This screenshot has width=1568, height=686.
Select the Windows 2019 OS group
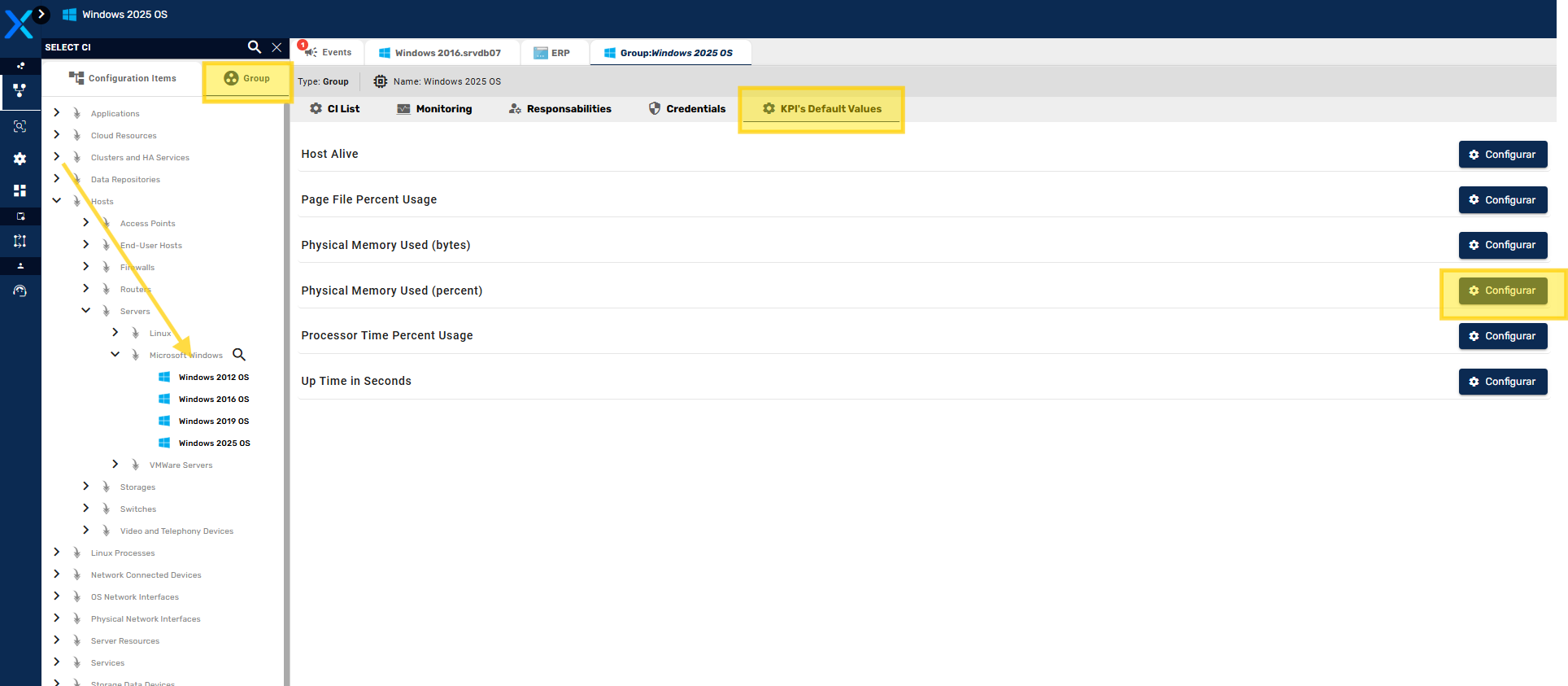point(213,422)
